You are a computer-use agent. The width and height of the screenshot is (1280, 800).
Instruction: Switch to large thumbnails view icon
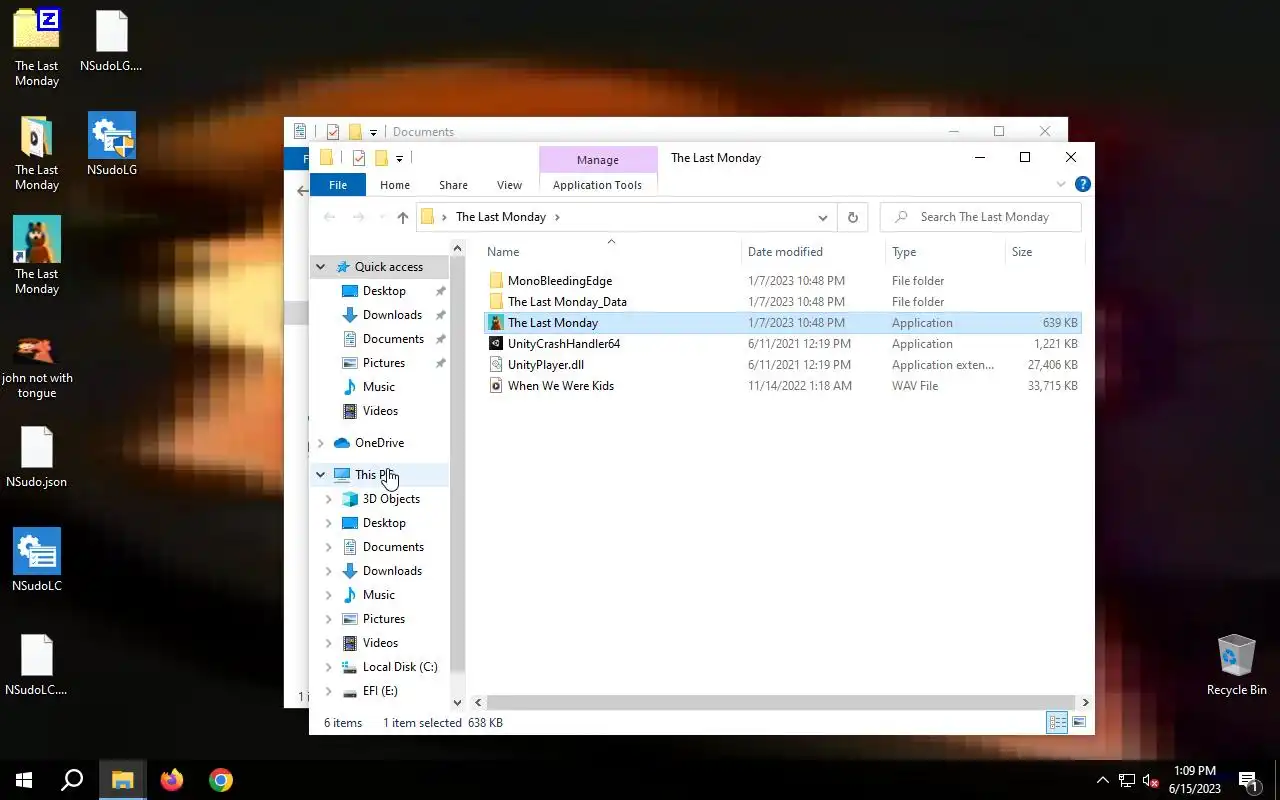pyautogui.click(x=1079, y=722)
